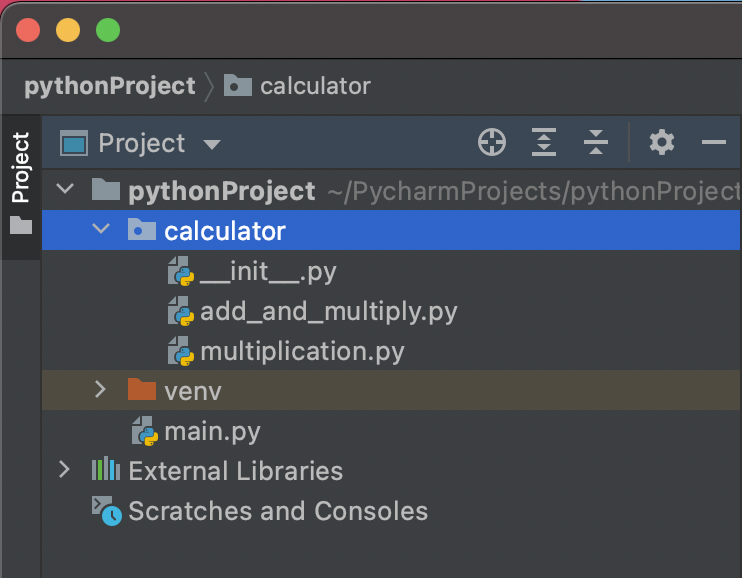742x578 pixels.
Task: Open add_and_multiply.py in the tree
Action: pyautogui.click(x=328, y=312)
